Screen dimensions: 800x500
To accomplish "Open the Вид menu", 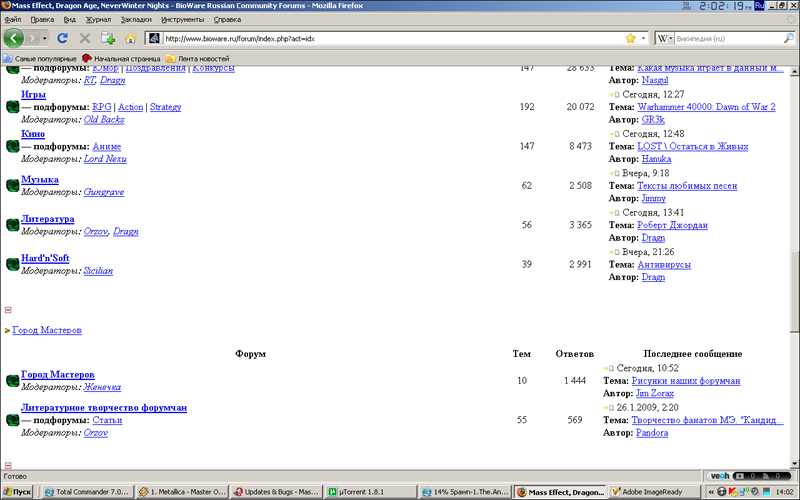I will [x=69, y=19].
